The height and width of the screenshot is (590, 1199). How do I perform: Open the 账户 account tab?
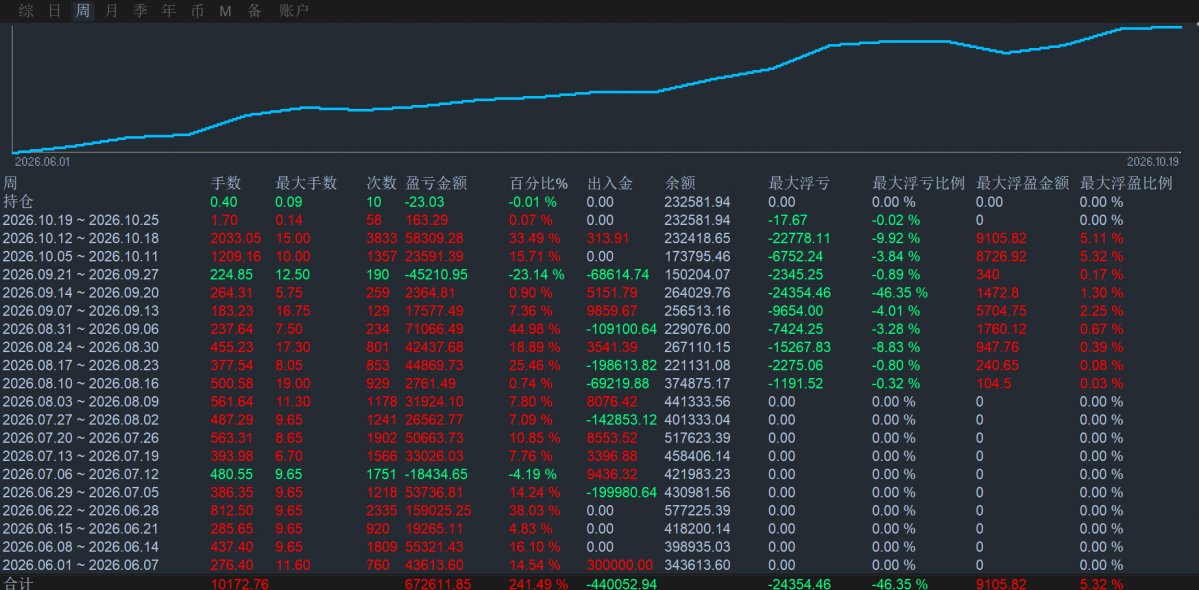(x=294, y=11)
